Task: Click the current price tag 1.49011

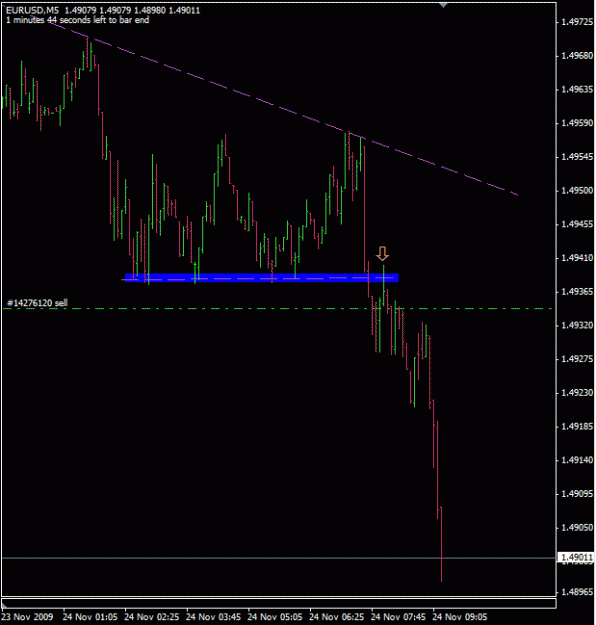Action: coord(576,557)
